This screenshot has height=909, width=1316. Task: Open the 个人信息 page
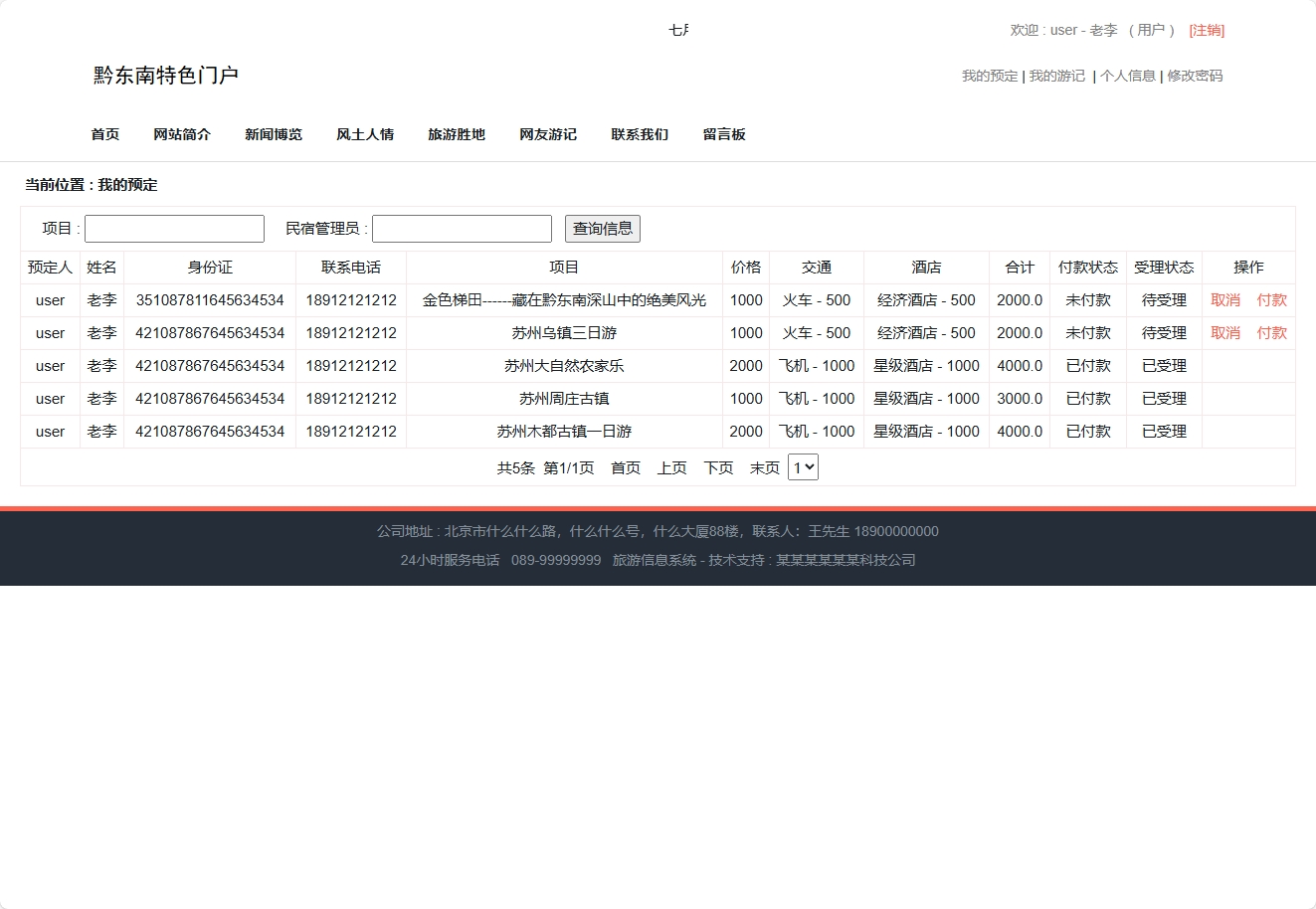(1128, 75)
